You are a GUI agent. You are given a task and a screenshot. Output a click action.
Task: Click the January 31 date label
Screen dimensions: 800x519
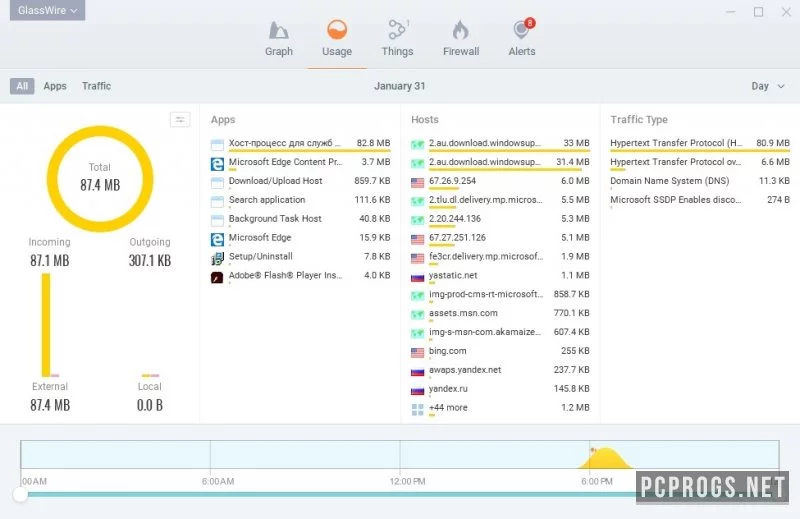pos(399,86)
